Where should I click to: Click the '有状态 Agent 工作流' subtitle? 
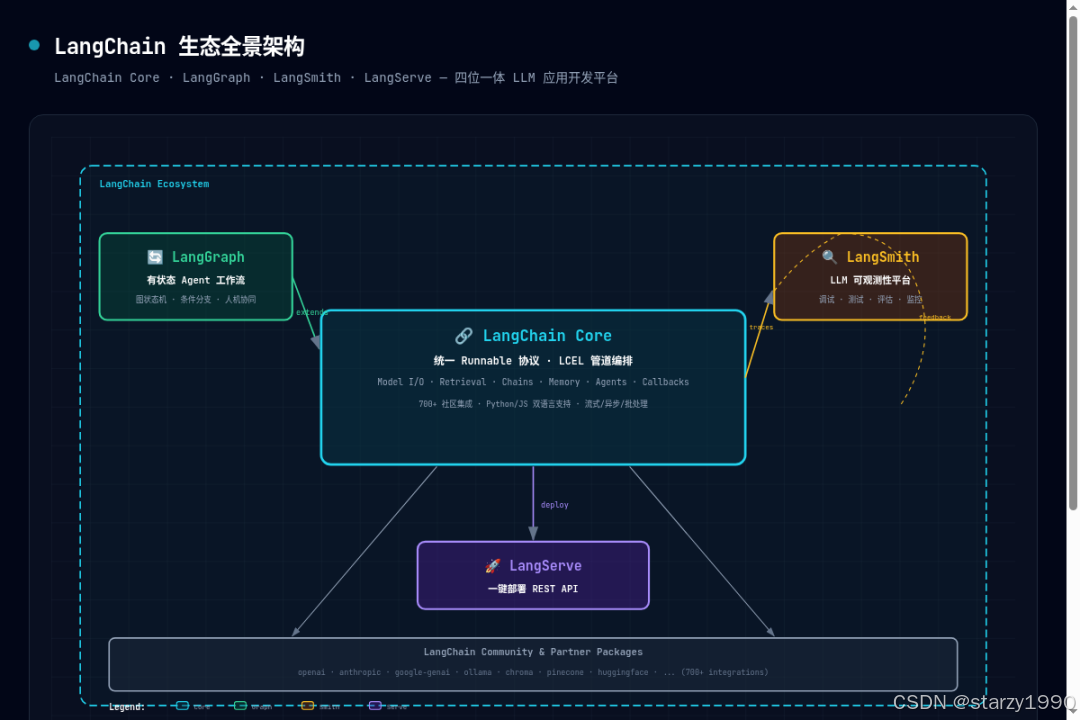tap(196, 280)
